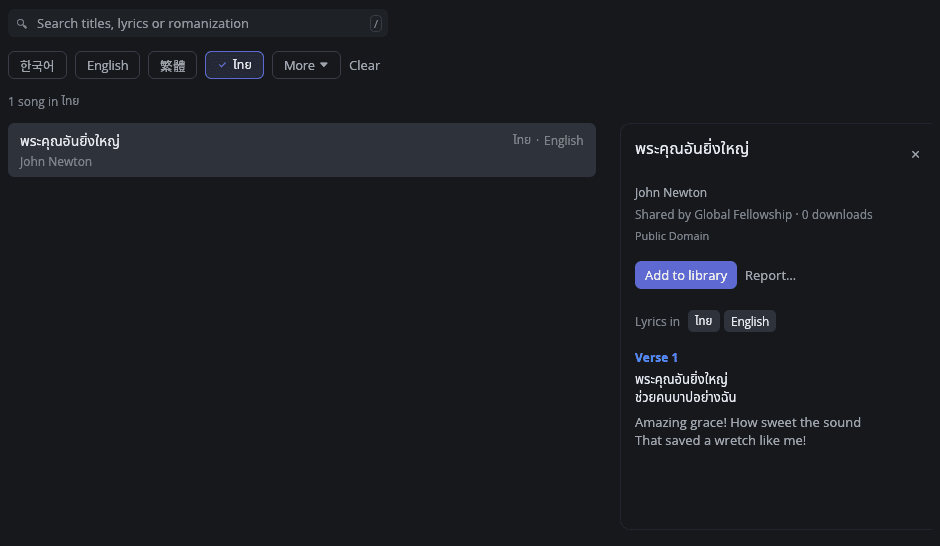The width and height of the screenshot is (940, 546).
Task: Click the Verse 1 heading
Action: [x=656, y=357]
